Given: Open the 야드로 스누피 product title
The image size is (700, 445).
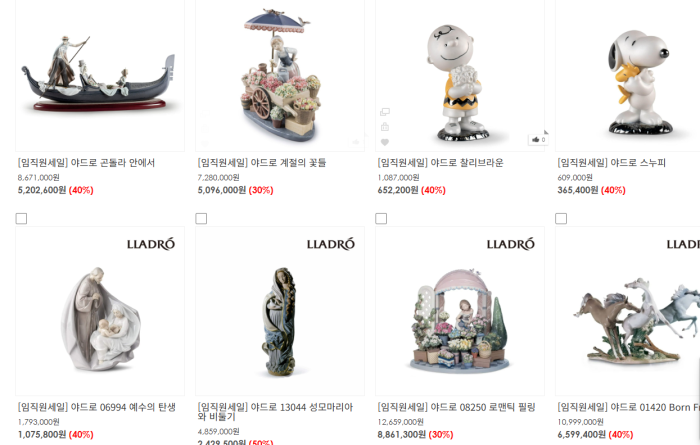Looking at the screenshot, I should click(611, 163).
